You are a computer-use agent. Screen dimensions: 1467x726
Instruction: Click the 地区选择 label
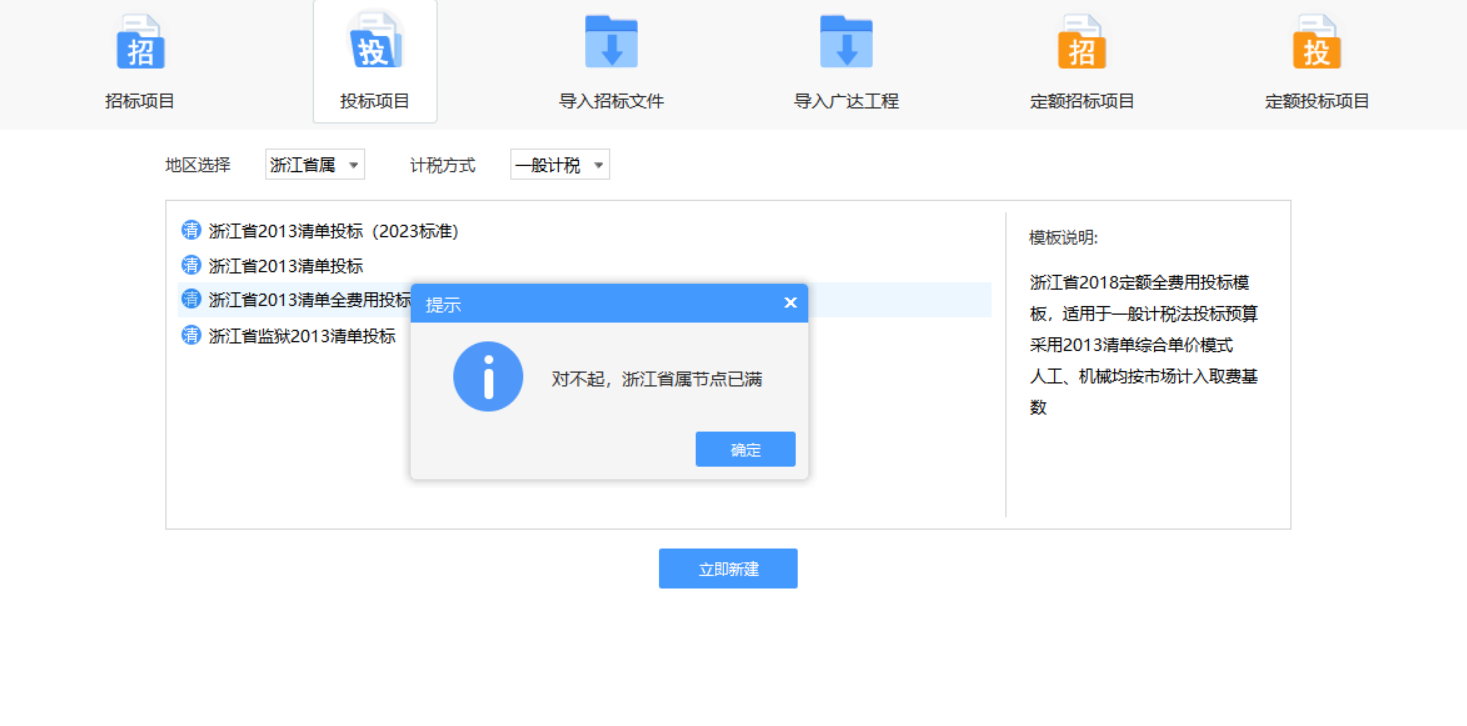point(198,165)
